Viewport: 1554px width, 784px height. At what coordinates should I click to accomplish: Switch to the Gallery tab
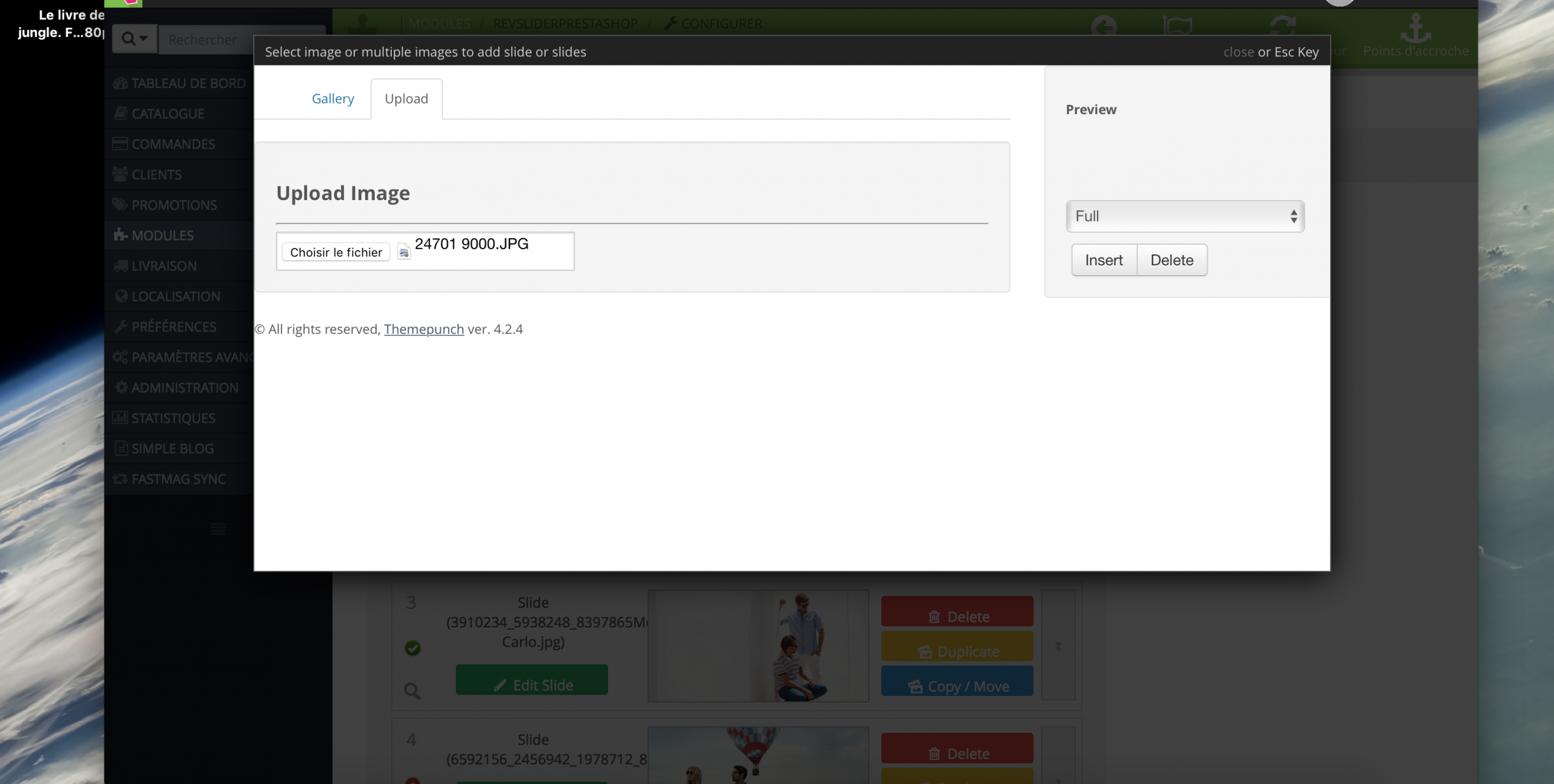333,98
